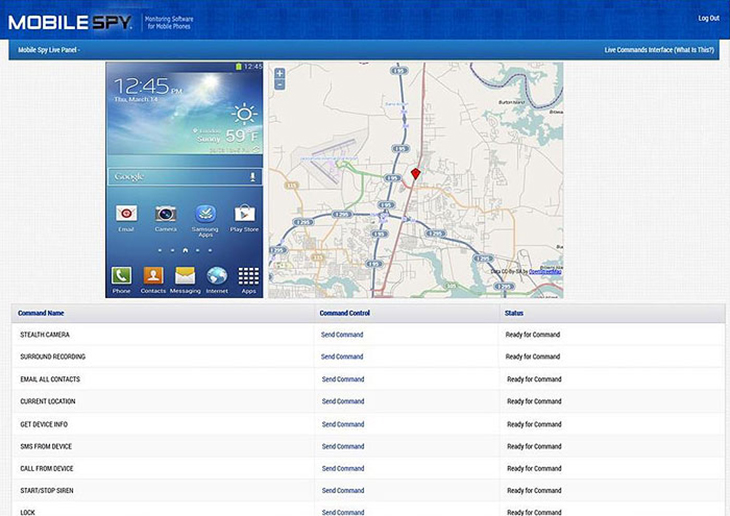Send Command for Current Location
Viewport: 730px width, 516px height.
coord(343,401)
